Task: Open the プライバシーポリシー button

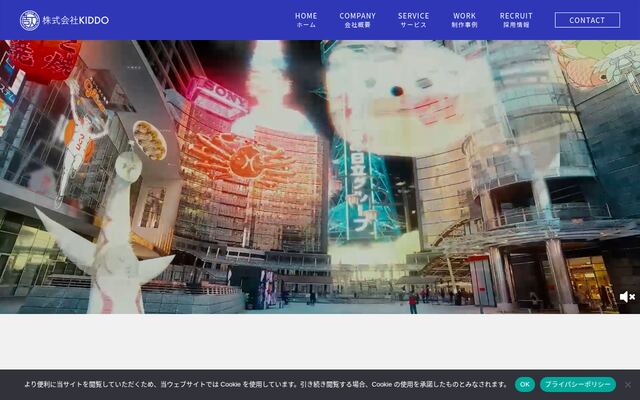Action: [578, 384]
